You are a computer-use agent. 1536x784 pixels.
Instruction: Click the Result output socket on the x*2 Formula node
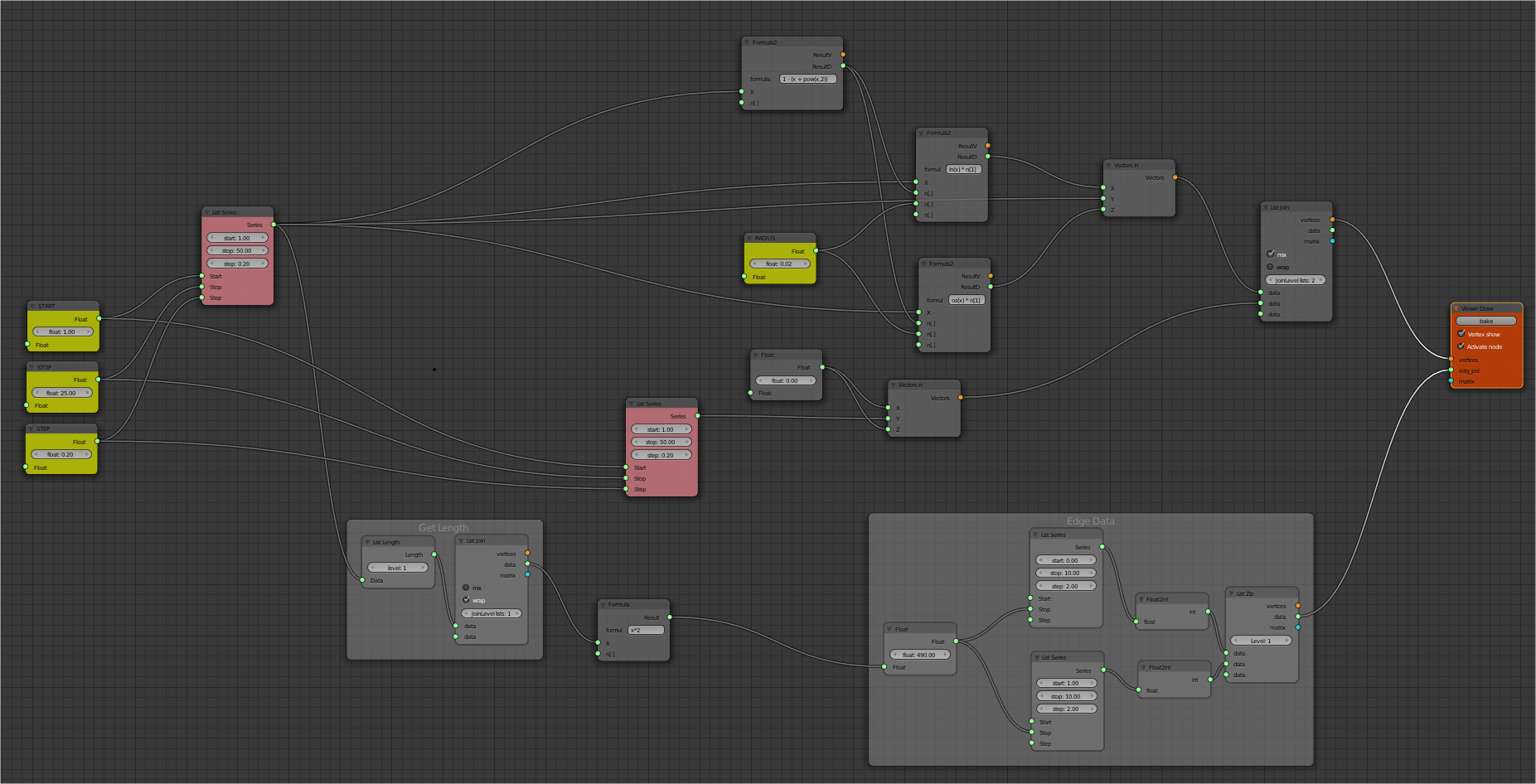(669, 617)
